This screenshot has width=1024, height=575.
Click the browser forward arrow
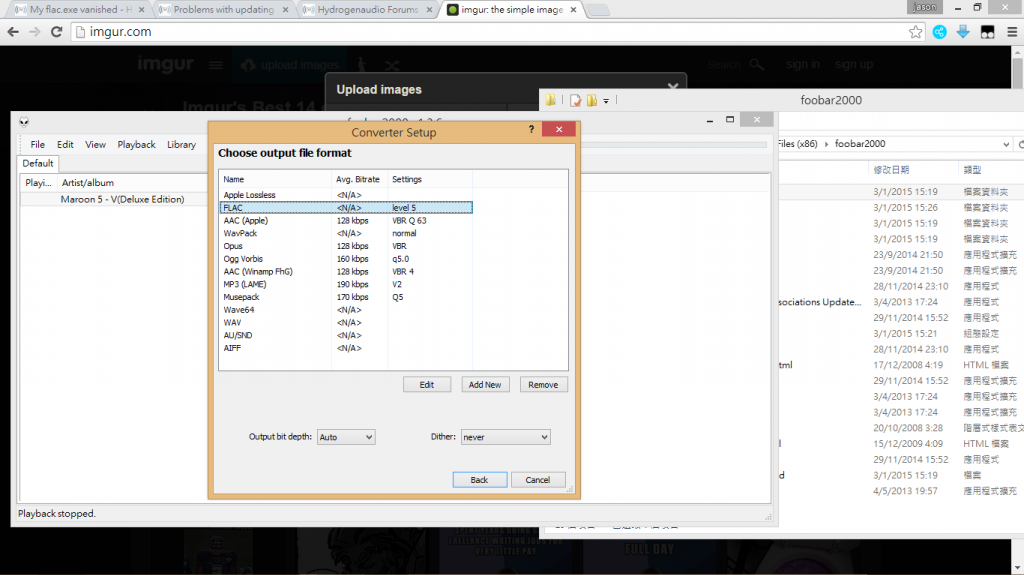(35, 31)
